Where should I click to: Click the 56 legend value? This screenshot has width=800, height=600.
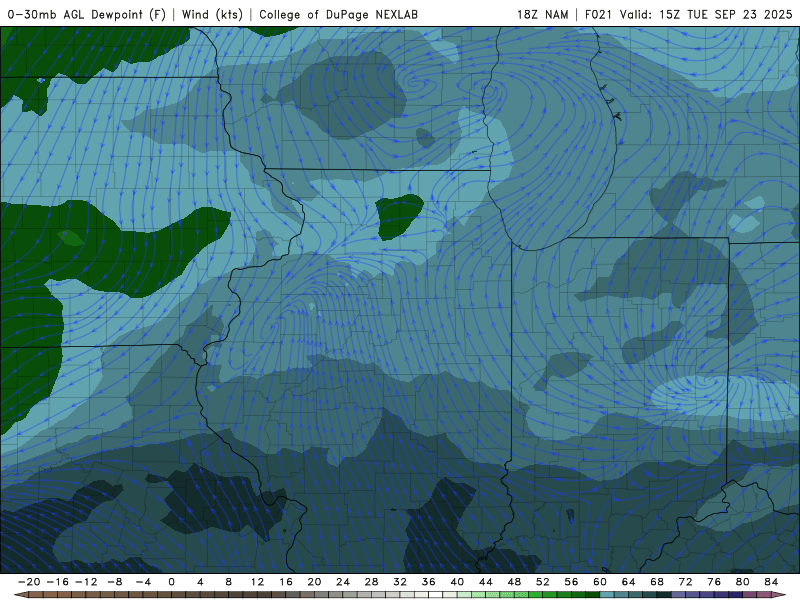(571, 582)
